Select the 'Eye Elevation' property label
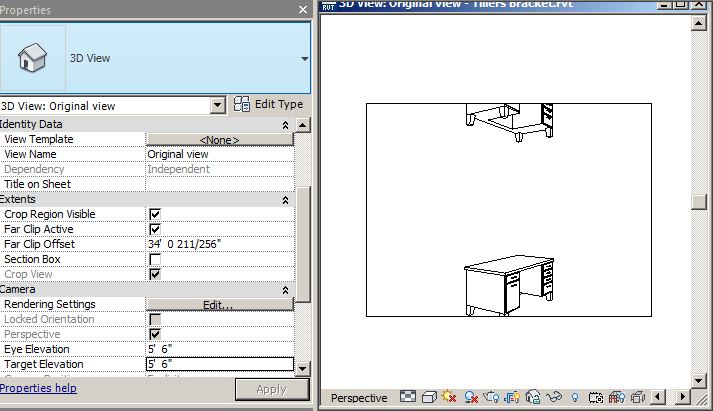The image size is (713, 411). (x=37, y=349)
